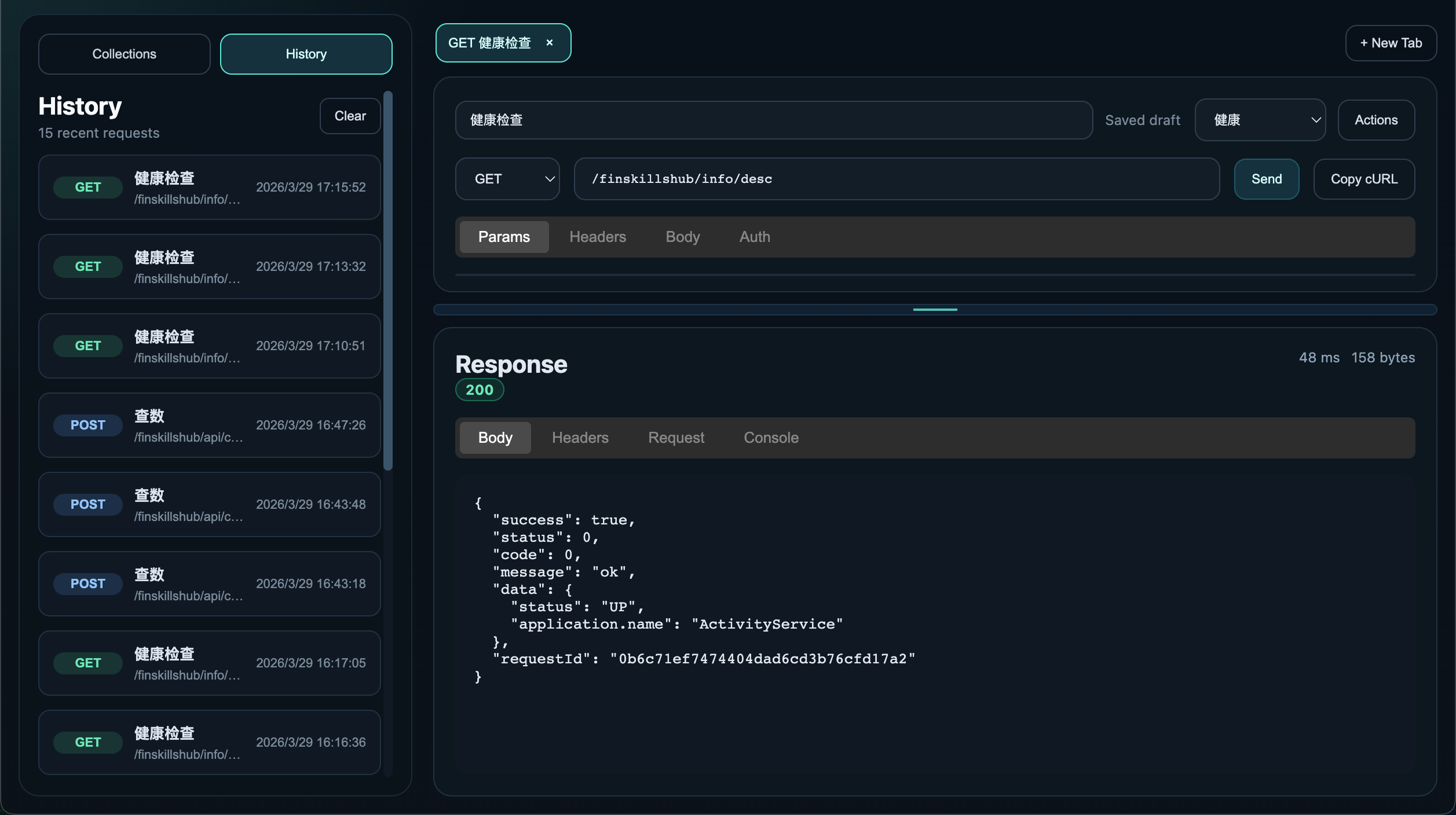
Task: Click the URL path input field
Action: tap(896, 179)
